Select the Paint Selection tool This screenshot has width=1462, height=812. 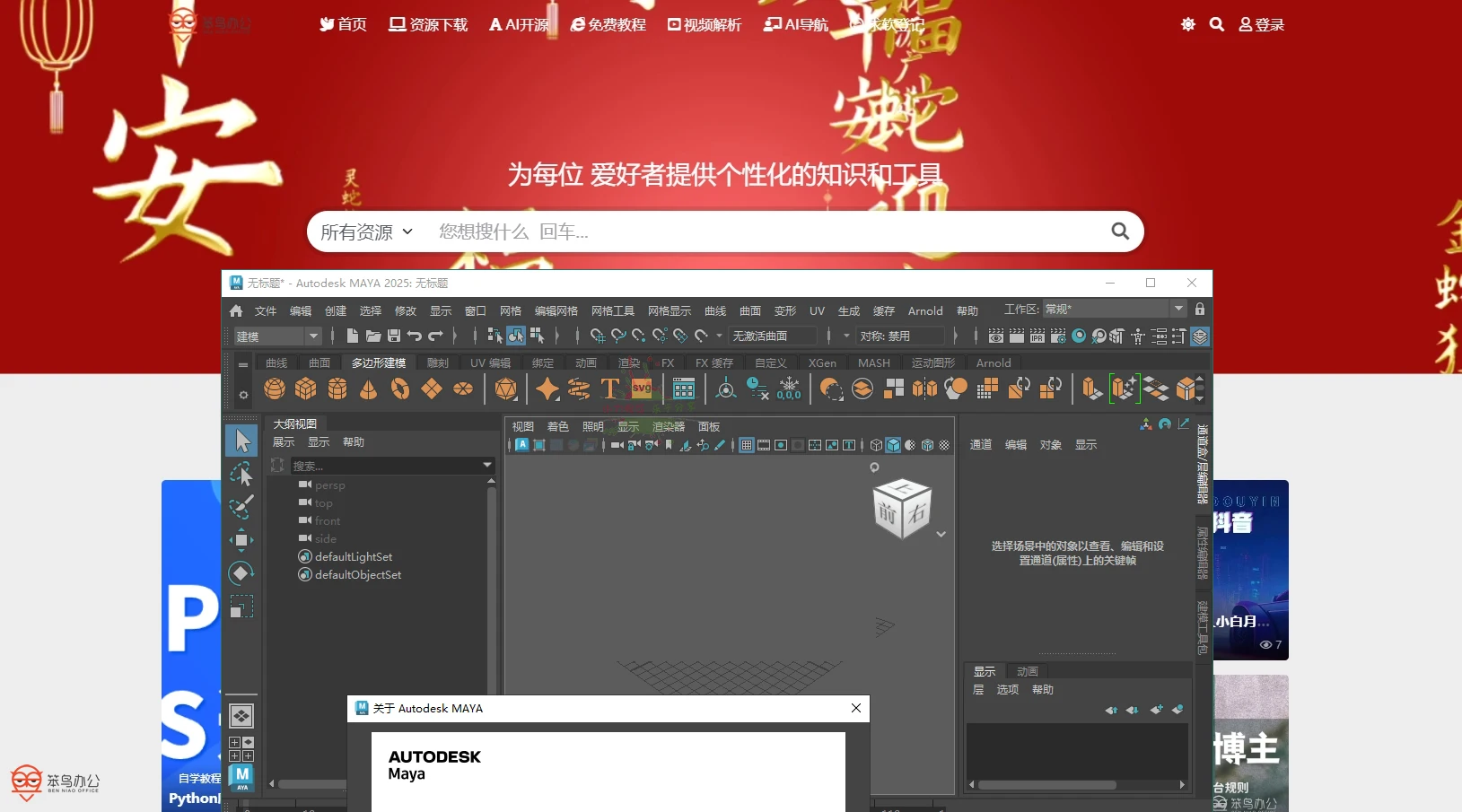pyautogui.click(x=241, y=507)
